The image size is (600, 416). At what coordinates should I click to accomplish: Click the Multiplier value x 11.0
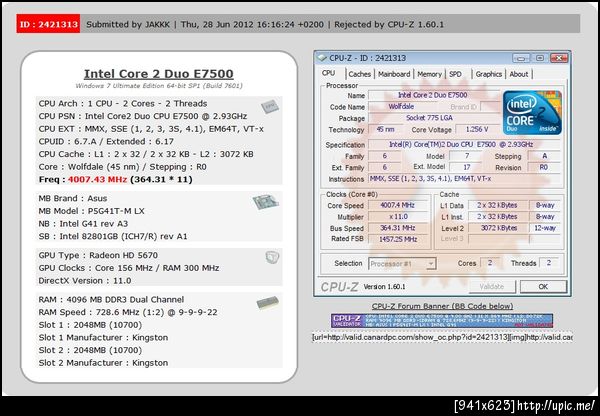click(398, 217)
